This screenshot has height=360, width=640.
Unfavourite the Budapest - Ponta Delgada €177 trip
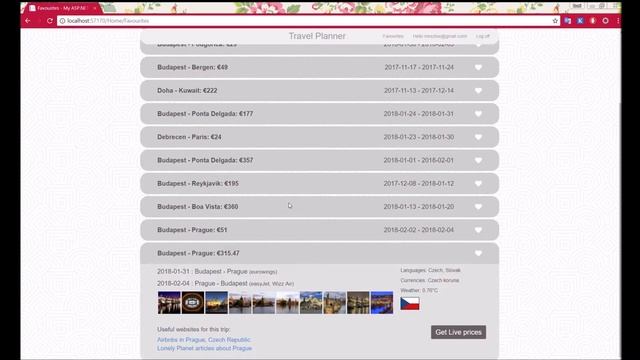point(478,114)
